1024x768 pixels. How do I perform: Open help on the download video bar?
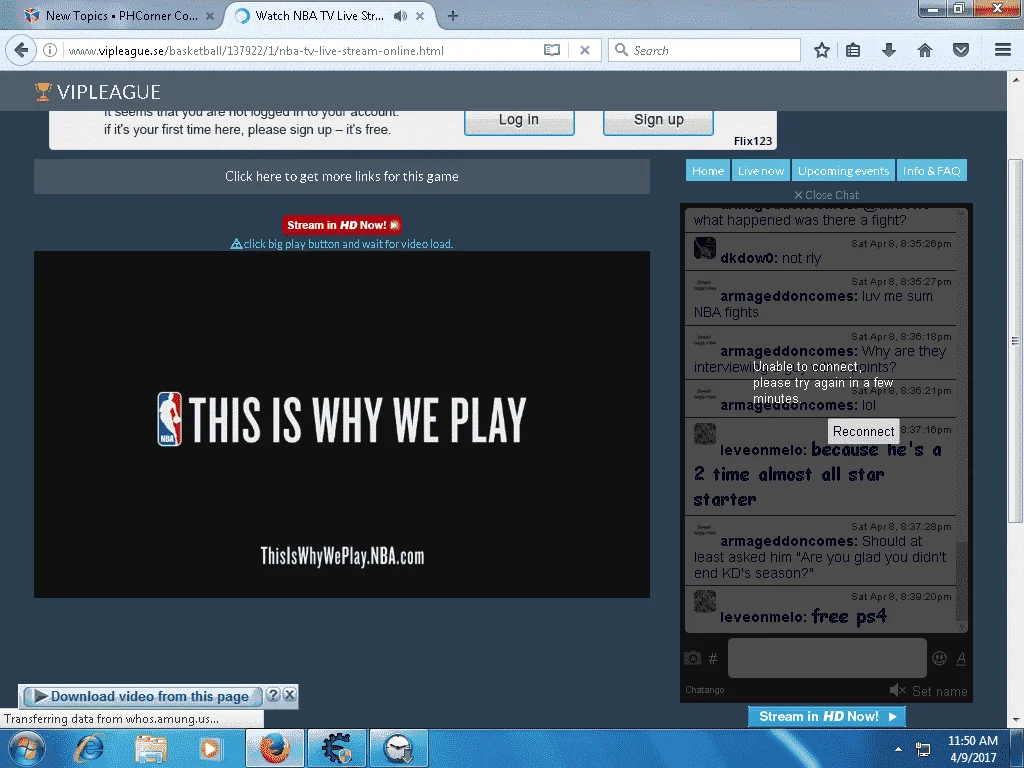[x=273, y=695]
